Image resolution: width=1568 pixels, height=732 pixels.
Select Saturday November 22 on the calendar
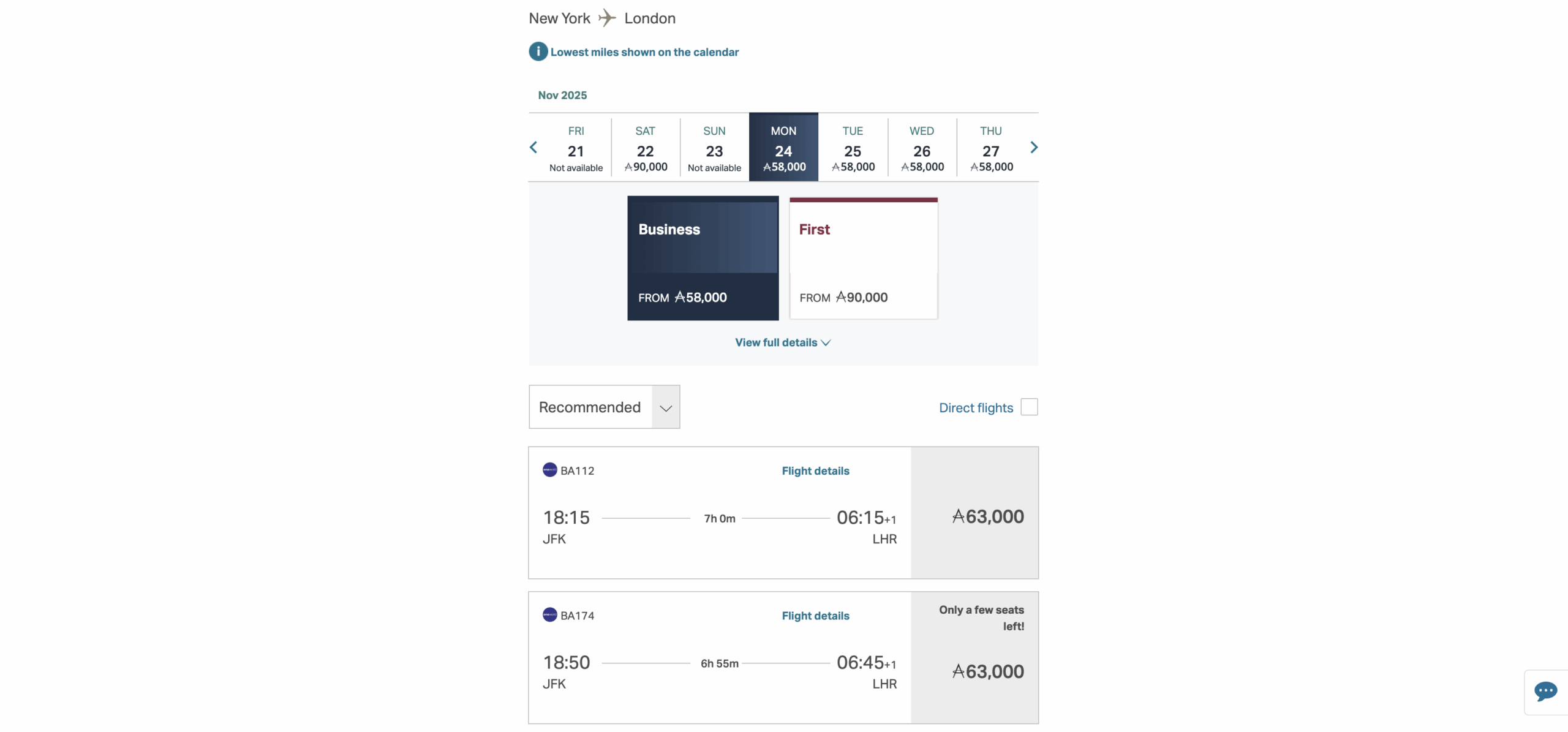pyautogui.click(x=645, y=147)
